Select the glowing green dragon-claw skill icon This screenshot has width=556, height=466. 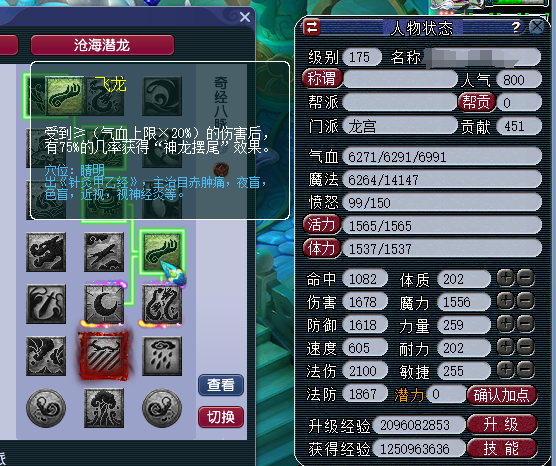162,252
